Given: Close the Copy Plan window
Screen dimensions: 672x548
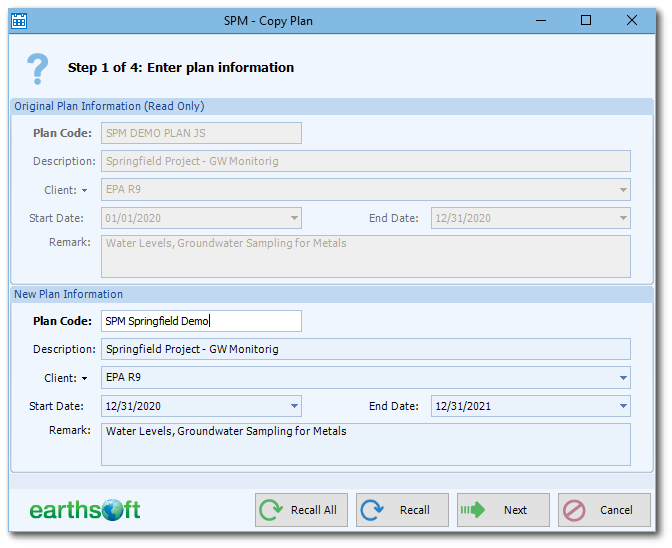Looking at the screenshot, I should point(632,20).
